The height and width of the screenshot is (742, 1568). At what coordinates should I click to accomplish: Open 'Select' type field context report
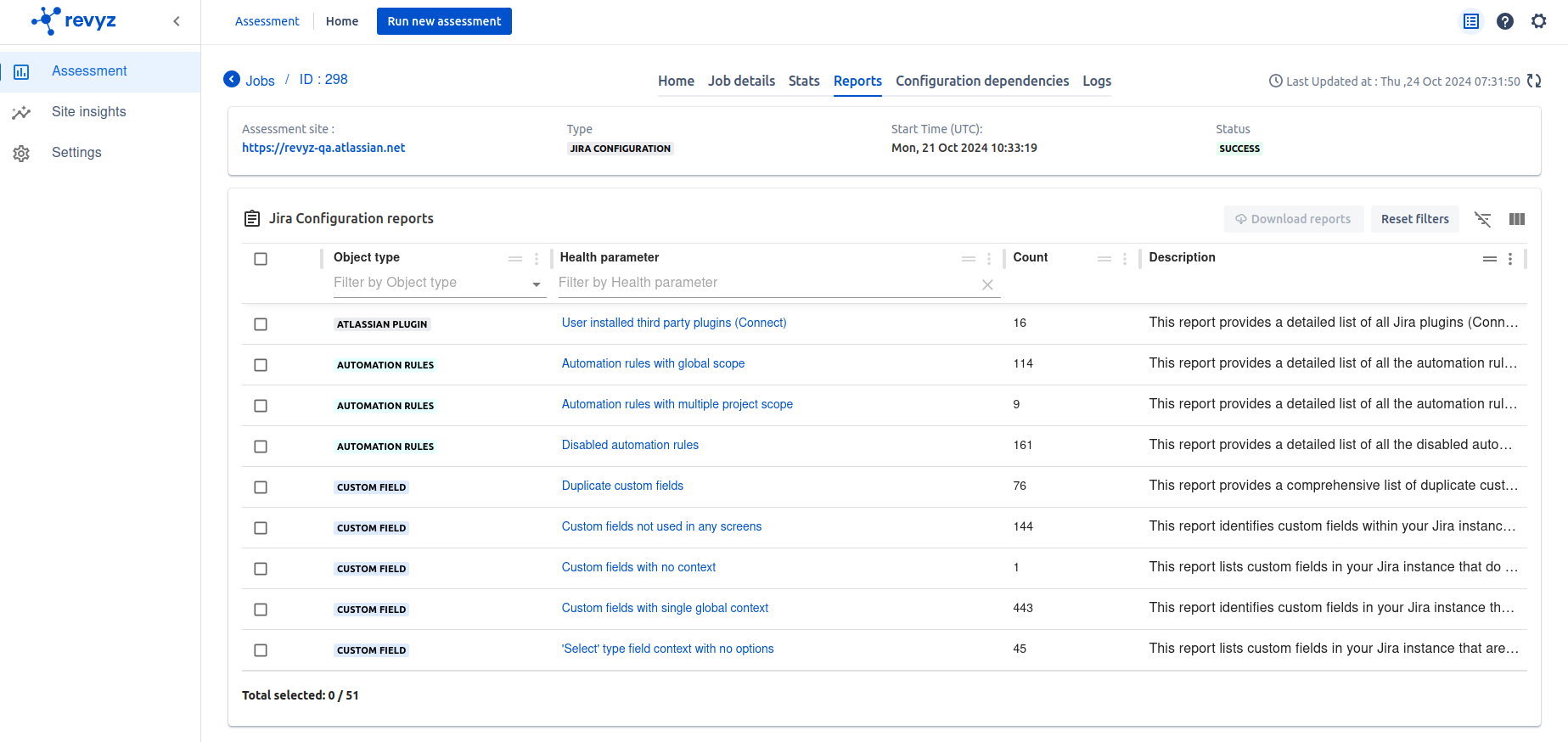[x=667, y=649]
